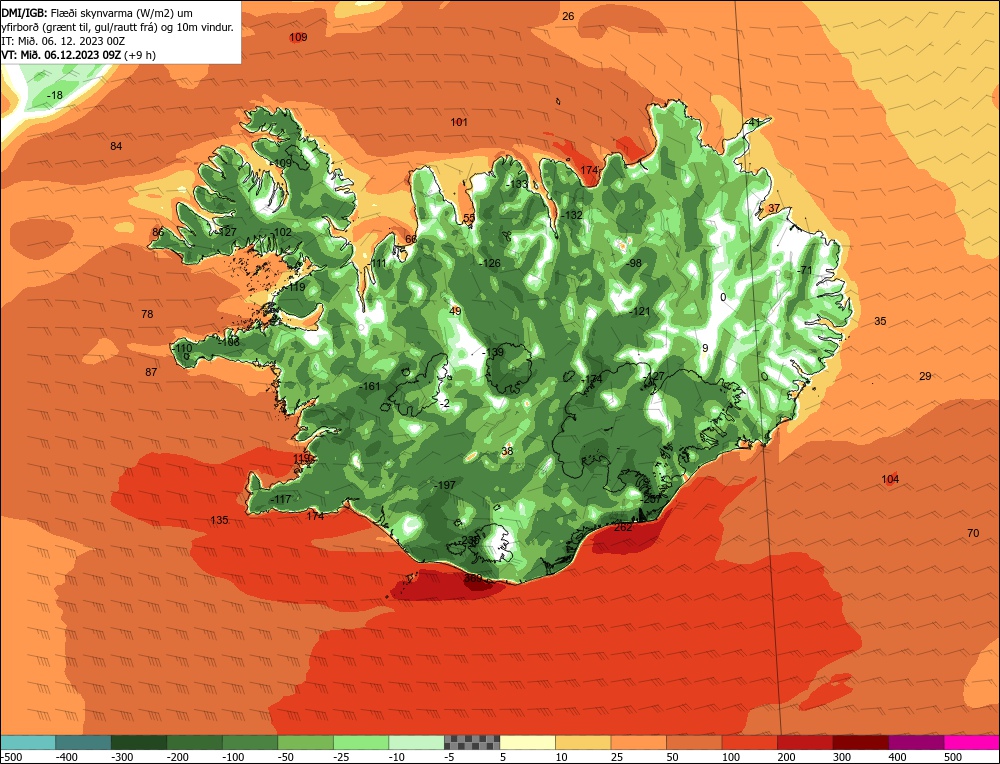
Task: Click the '-132' flux value
Action: tap(572, 216)
